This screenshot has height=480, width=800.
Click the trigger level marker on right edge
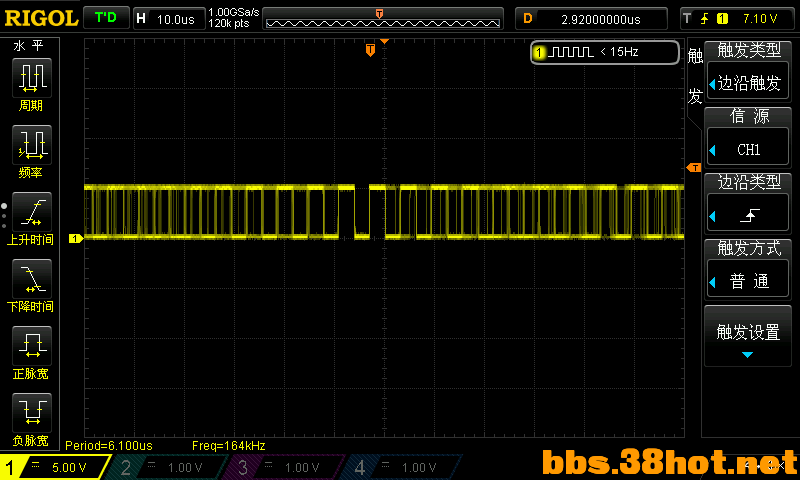coord(693,167)
